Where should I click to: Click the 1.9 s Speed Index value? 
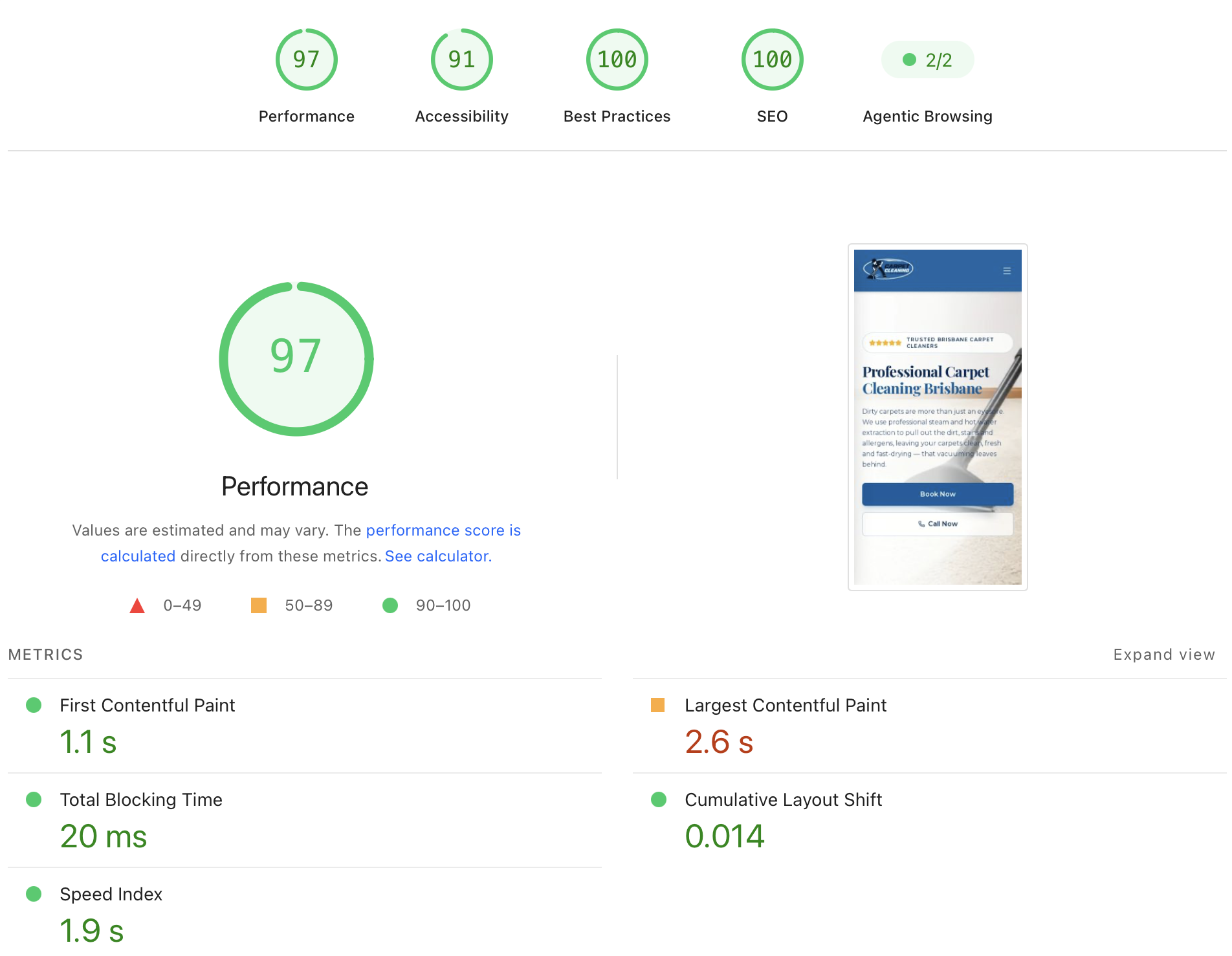pos(91,931)
